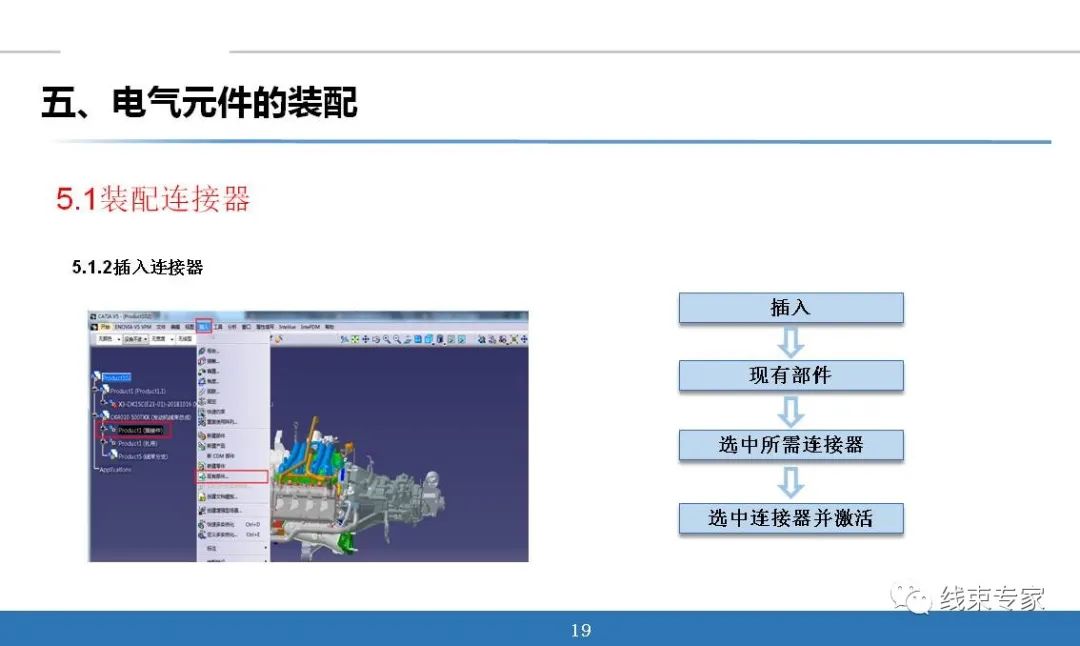The height and width of the screenshot is (646, 1080).
Task: Click the Fly mode icon in CATIA toolbar
Action: tap(344, 339)
